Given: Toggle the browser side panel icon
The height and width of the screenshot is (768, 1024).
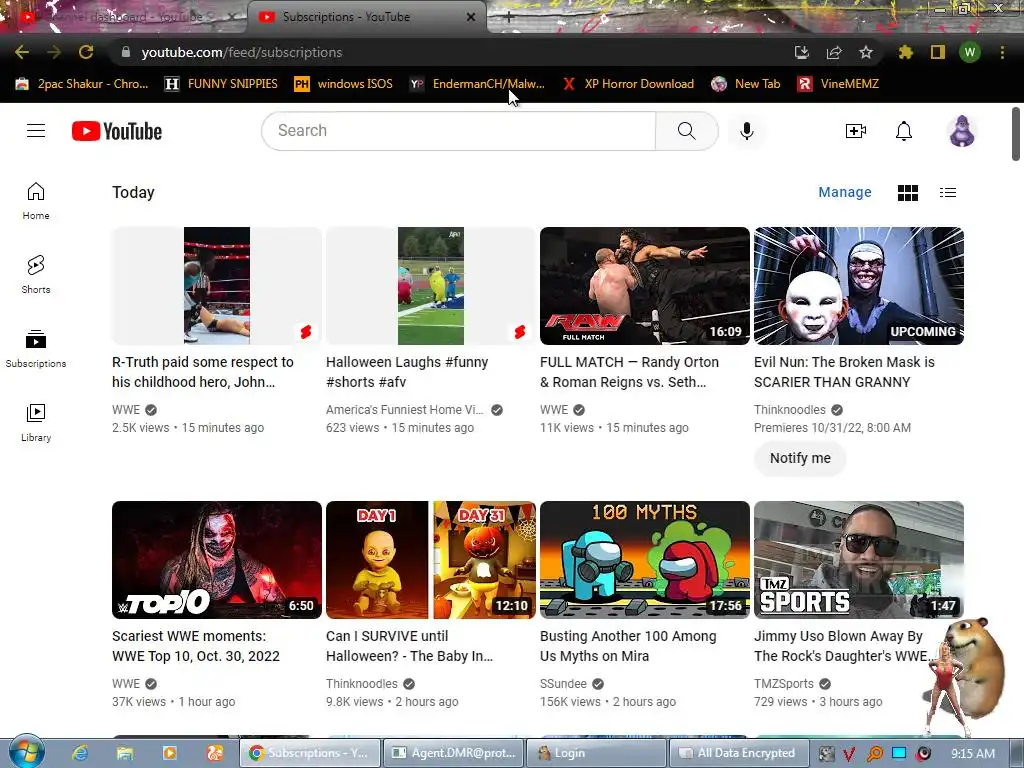Looking at the screenshot, I should coord(938,52).
